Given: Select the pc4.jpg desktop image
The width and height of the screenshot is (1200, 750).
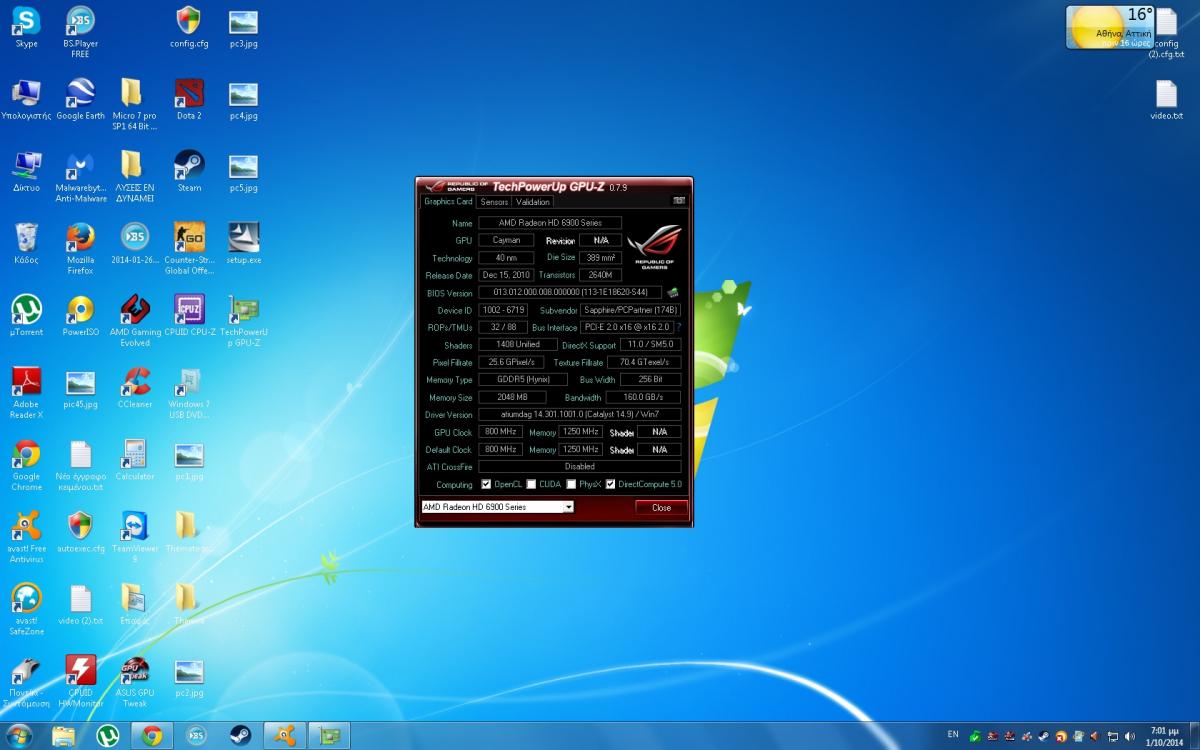Looking at the screenshot, I should pyautogui.click(x=244, y=99).
